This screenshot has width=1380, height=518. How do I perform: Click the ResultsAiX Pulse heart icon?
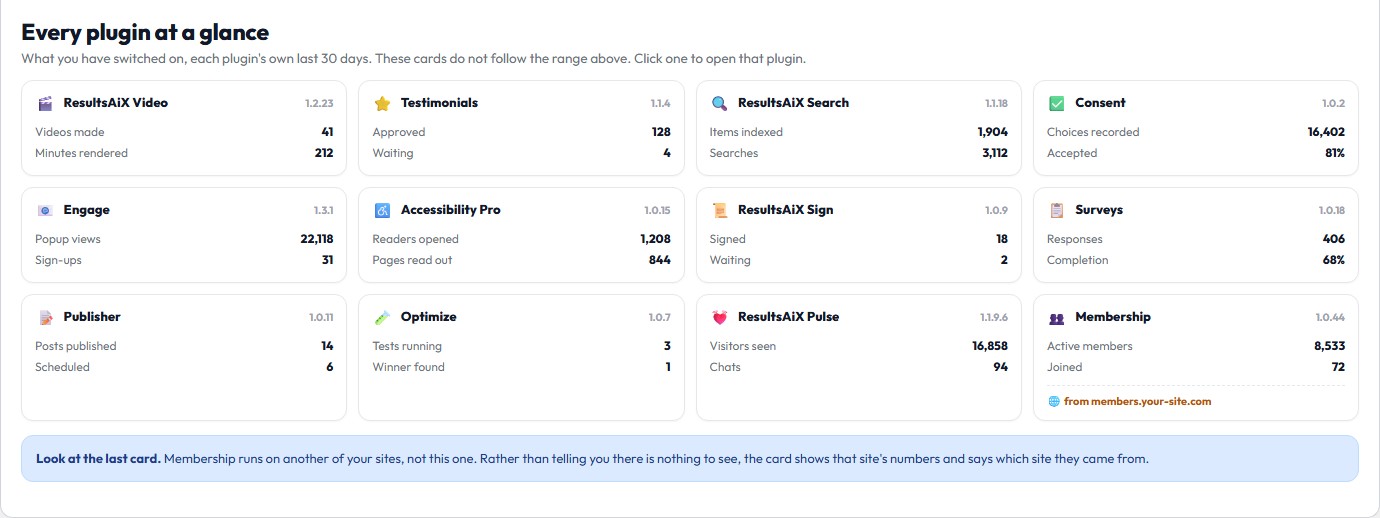[719, 317]
